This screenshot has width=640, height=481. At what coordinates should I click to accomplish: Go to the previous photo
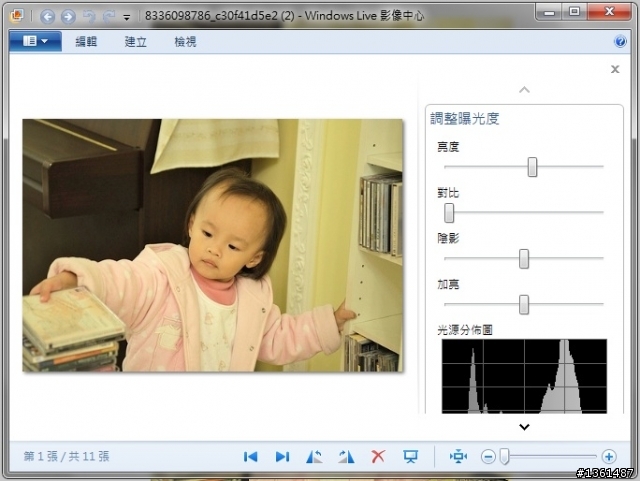pos(250,457)
